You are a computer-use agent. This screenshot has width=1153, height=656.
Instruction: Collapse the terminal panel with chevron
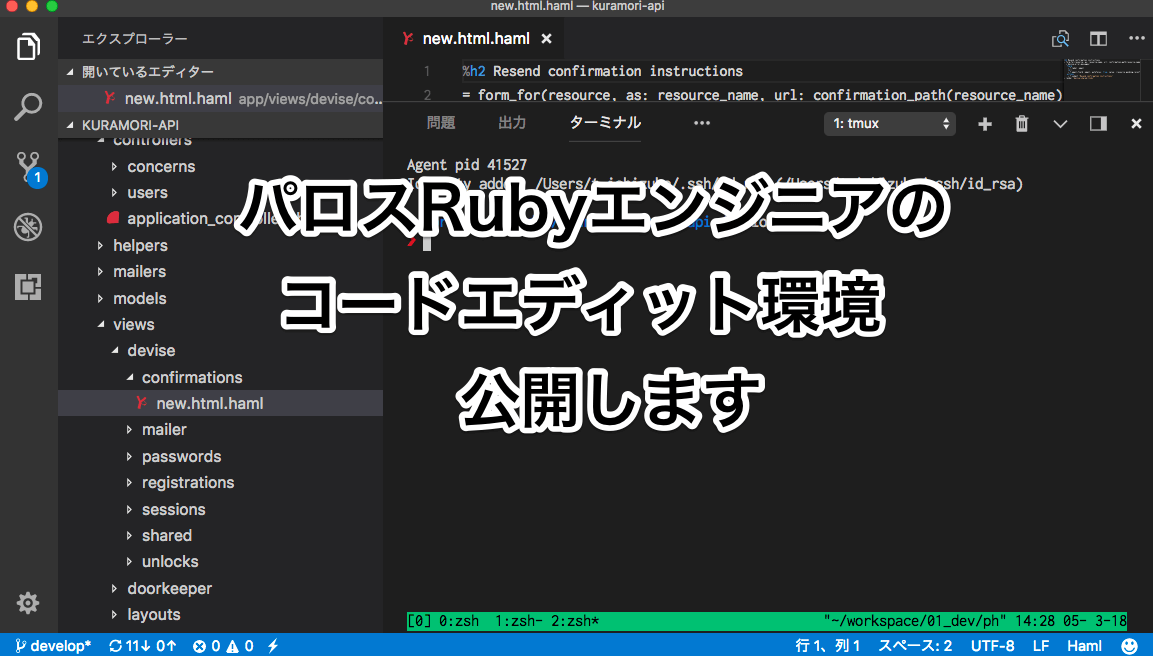click(x=1060, y=124)
